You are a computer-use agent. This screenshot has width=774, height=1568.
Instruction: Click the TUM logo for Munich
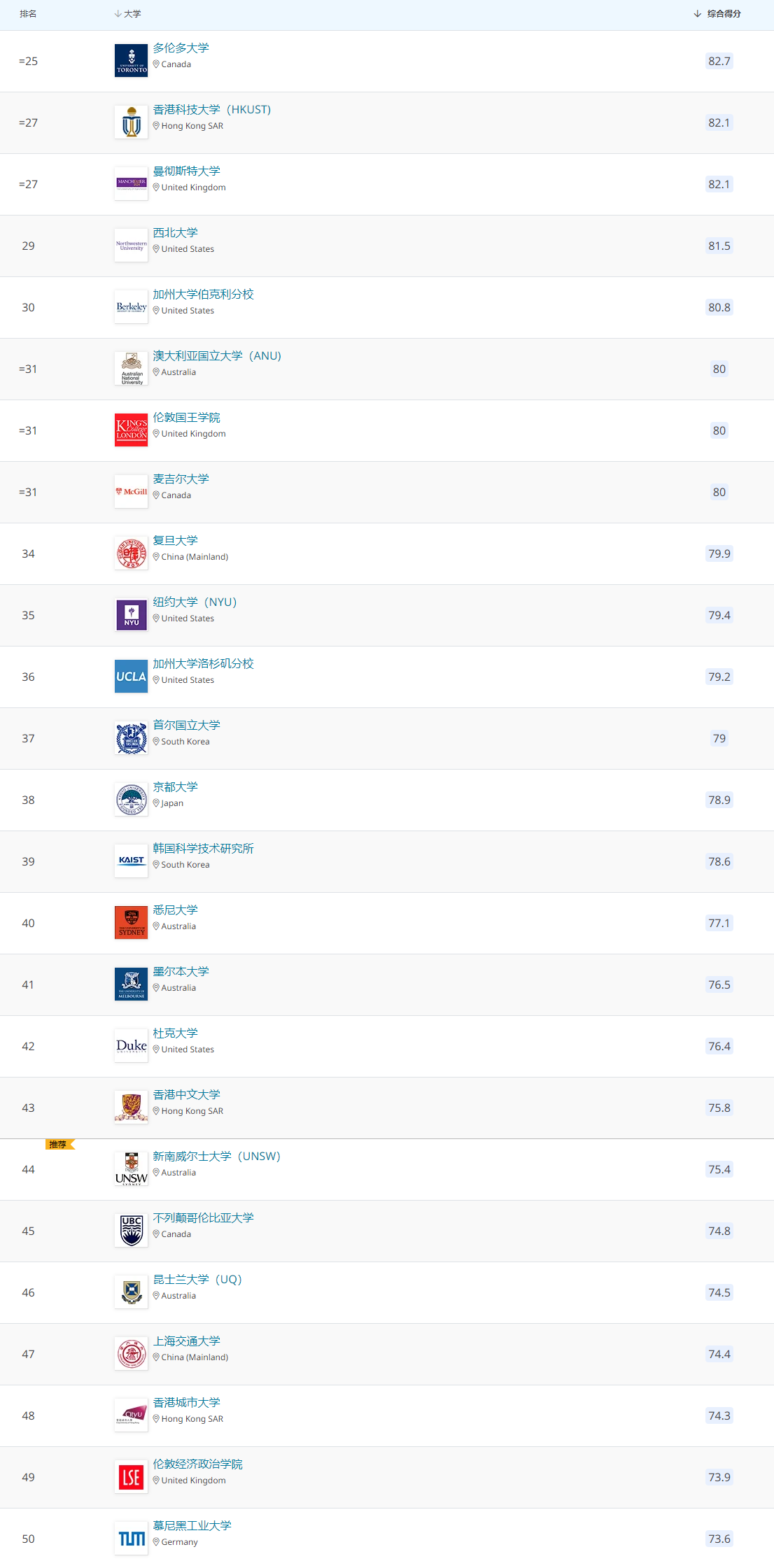[x=132, y=1539]
